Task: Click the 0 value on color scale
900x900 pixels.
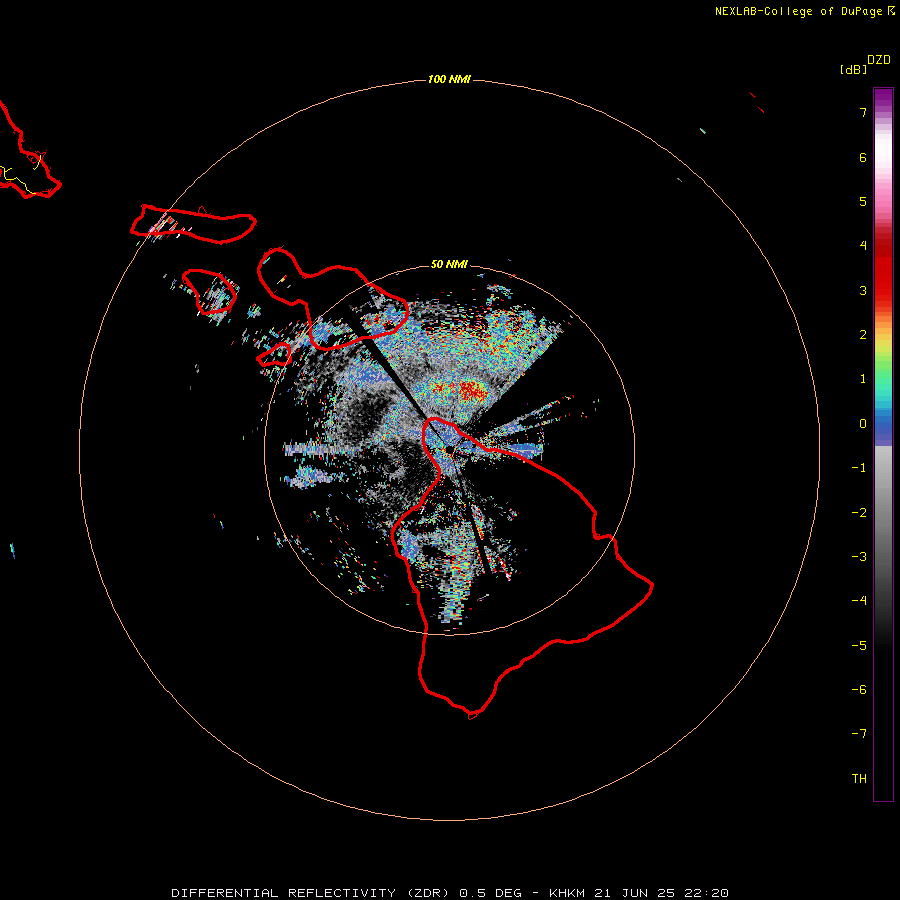Action: tap(863, 424)
